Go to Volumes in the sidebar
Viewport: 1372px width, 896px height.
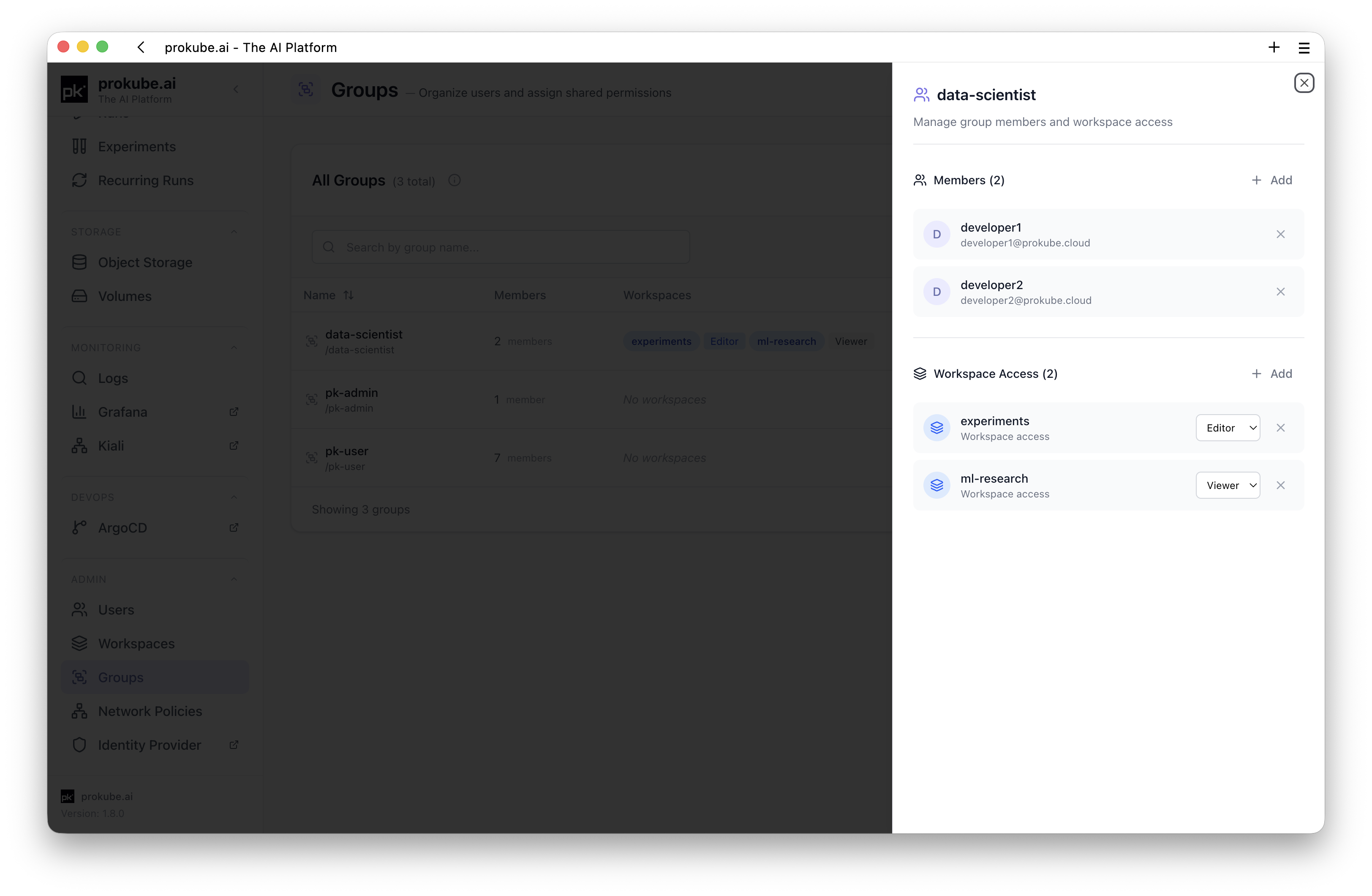point(155,297)
